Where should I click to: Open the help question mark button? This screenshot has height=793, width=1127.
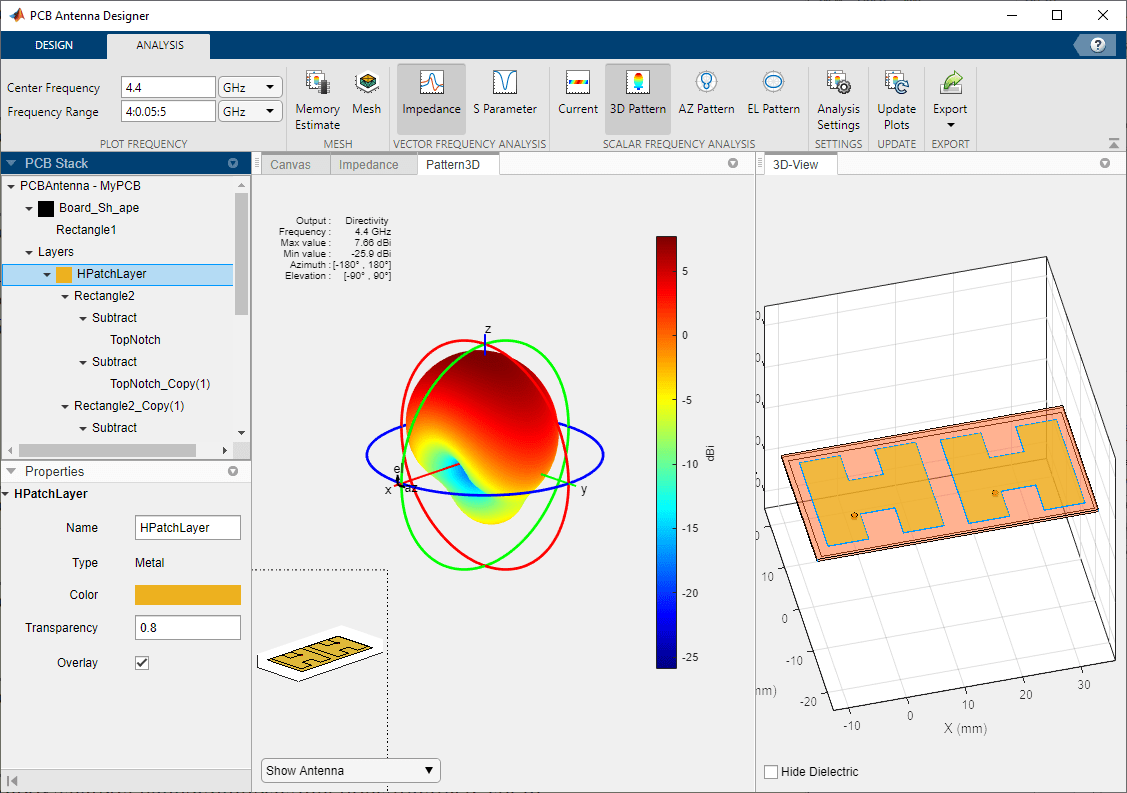(x=1097, y=45)
